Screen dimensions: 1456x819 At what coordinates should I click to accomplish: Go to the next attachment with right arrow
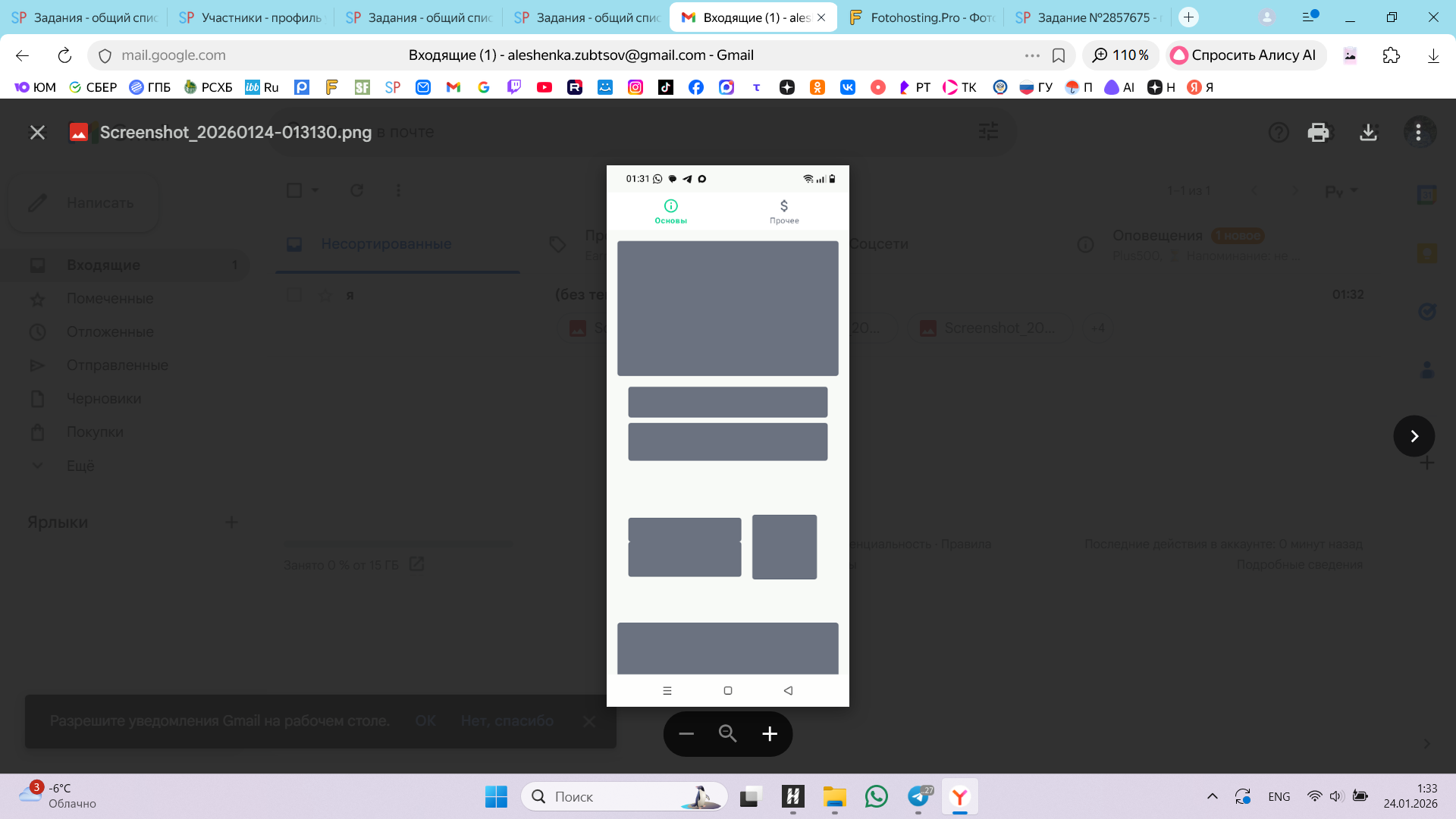(x=1414, y=436)
